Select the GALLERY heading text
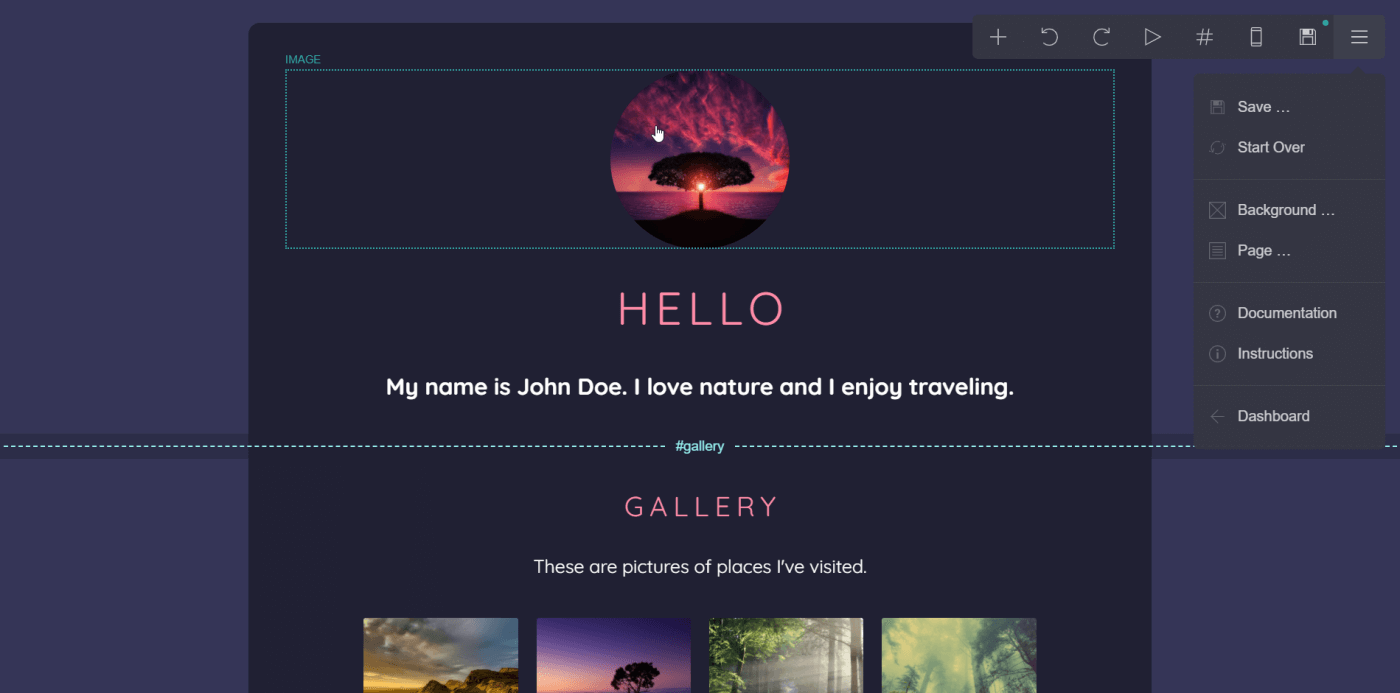Screen dimensions: 1400x693 [x=700, y=507]
